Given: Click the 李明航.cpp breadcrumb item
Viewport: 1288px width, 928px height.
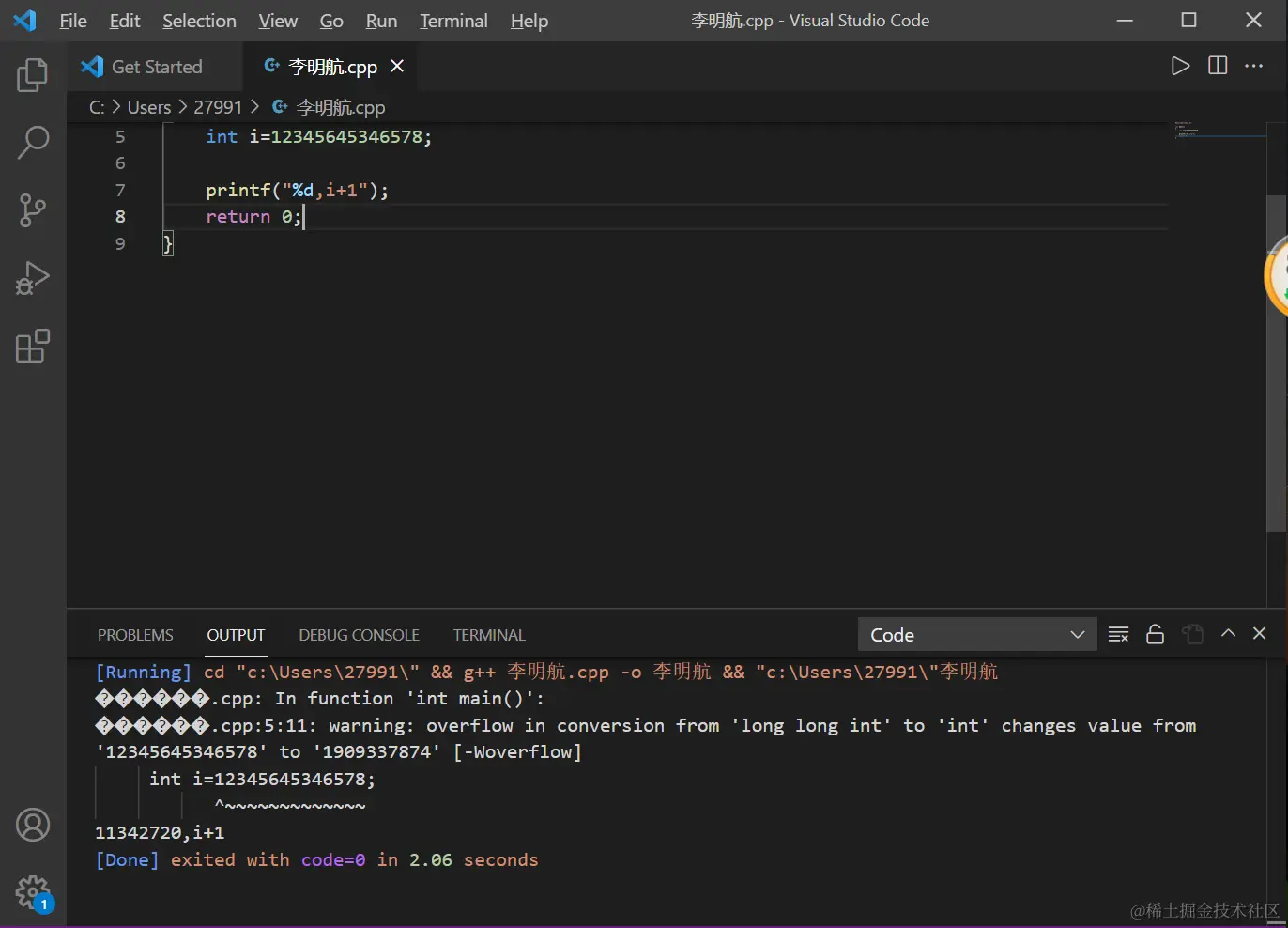Looking at the screenshot, I should tap(330, 107).
